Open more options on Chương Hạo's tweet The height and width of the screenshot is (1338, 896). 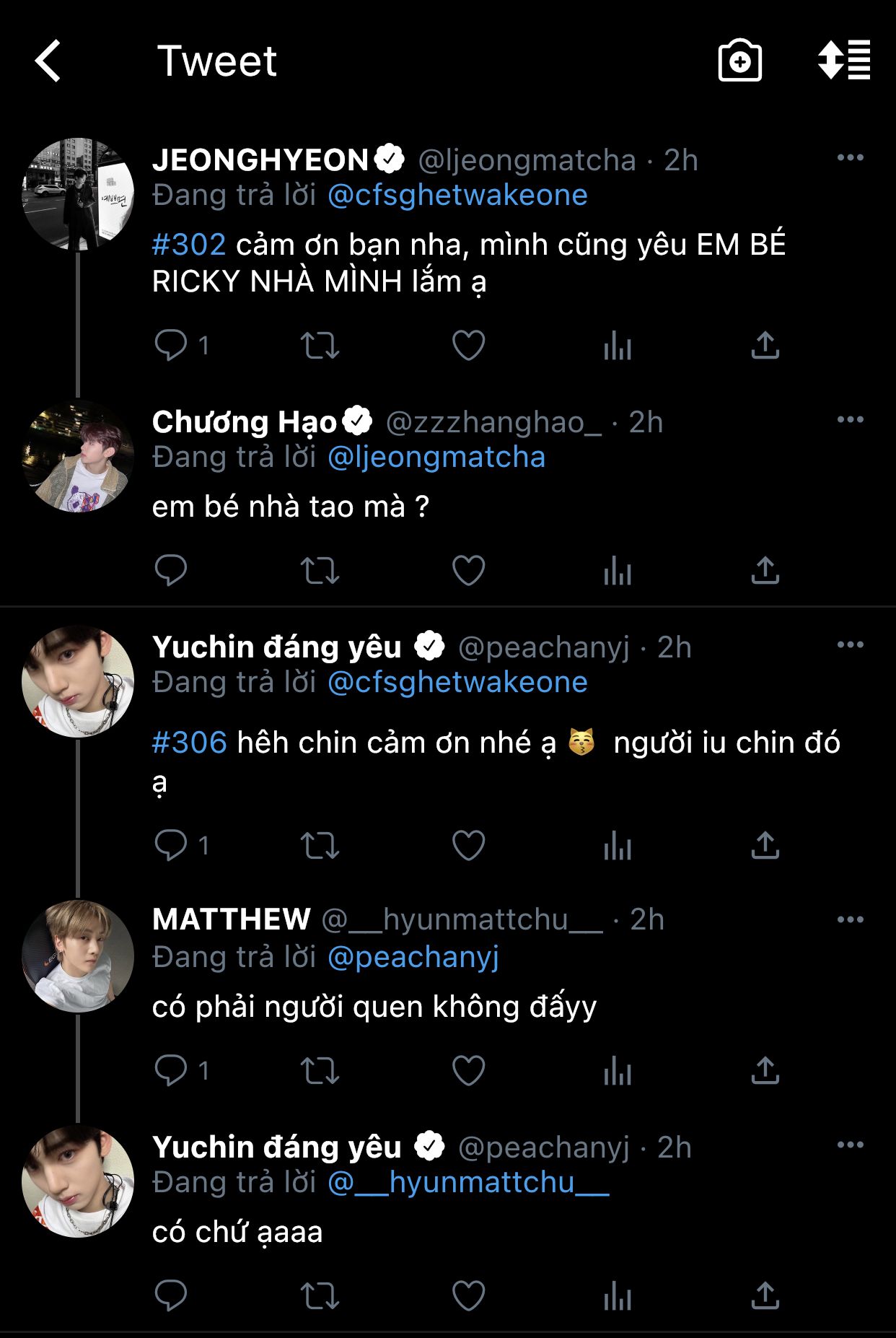tap(850, 419)
